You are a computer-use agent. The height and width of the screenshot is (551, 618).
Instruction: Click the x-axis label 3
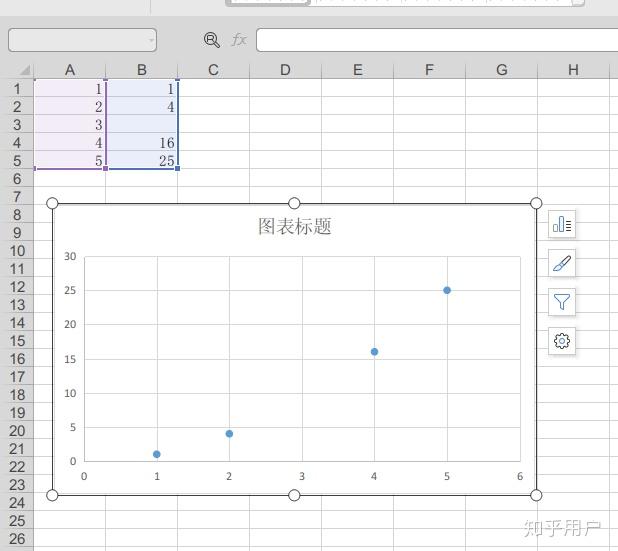[x=302, y=476]
